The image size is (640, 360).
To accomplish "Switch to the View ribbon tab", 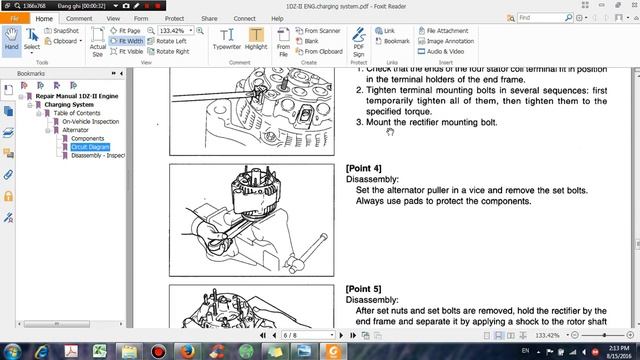I will point(113,18).
